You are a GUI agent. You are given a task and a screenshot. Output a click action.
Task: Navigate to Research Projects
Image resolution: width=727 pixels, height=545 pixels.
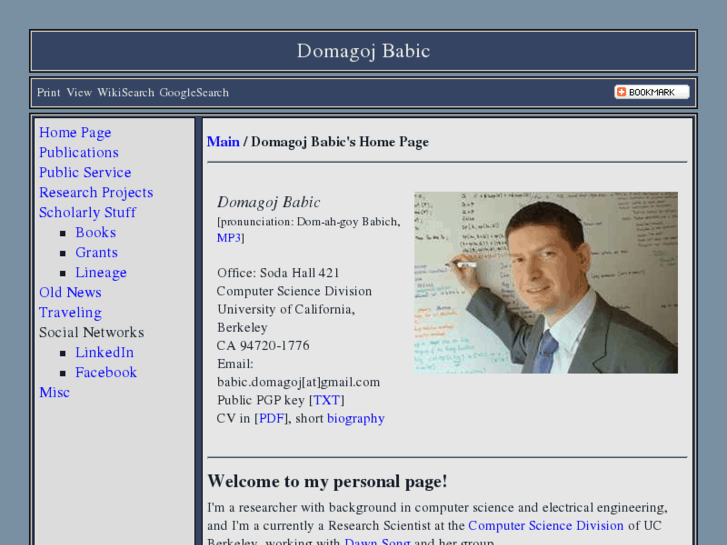96,192
